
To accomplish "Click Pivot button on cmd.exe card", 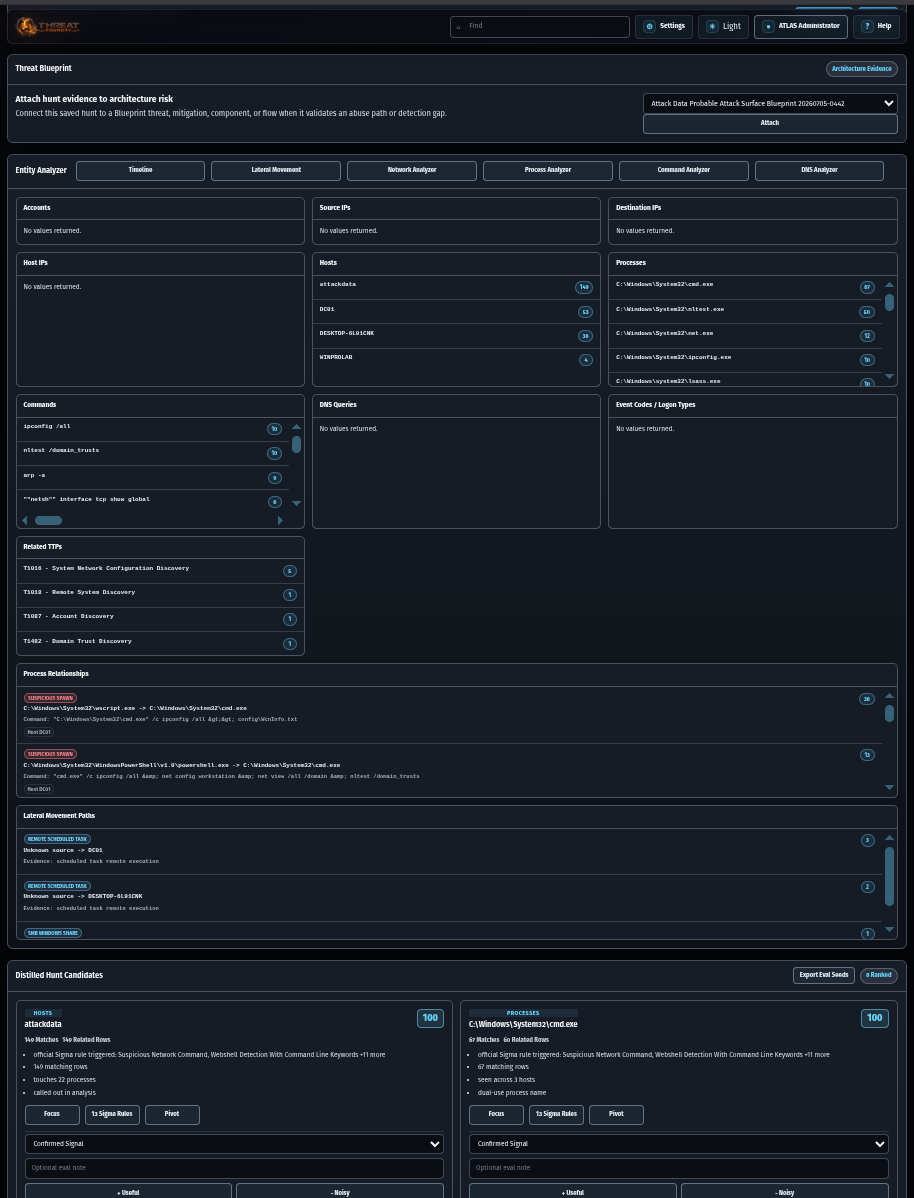I will [x=616, y=1115].
